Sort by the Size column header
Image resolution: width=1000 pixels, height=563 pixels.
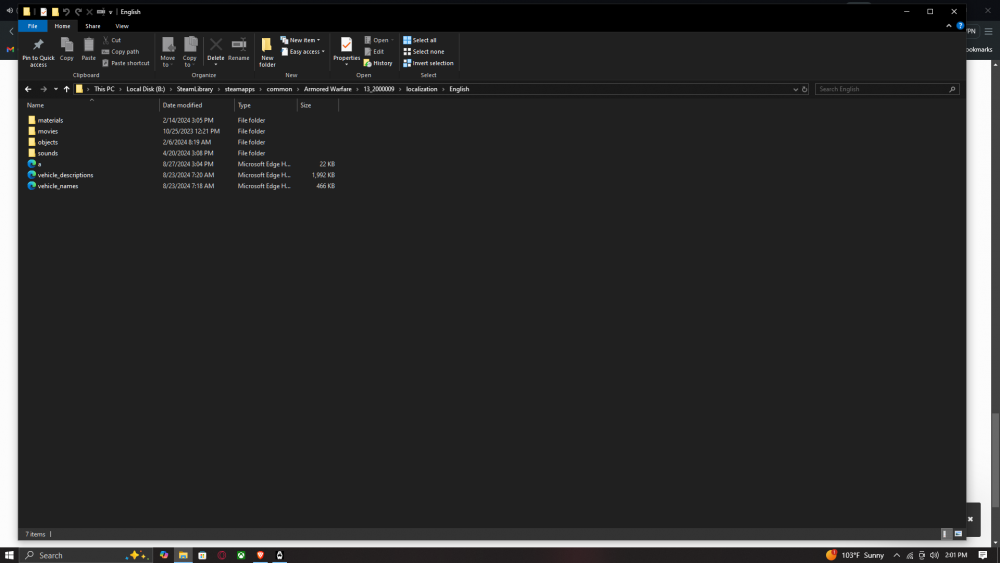(318, 105)
